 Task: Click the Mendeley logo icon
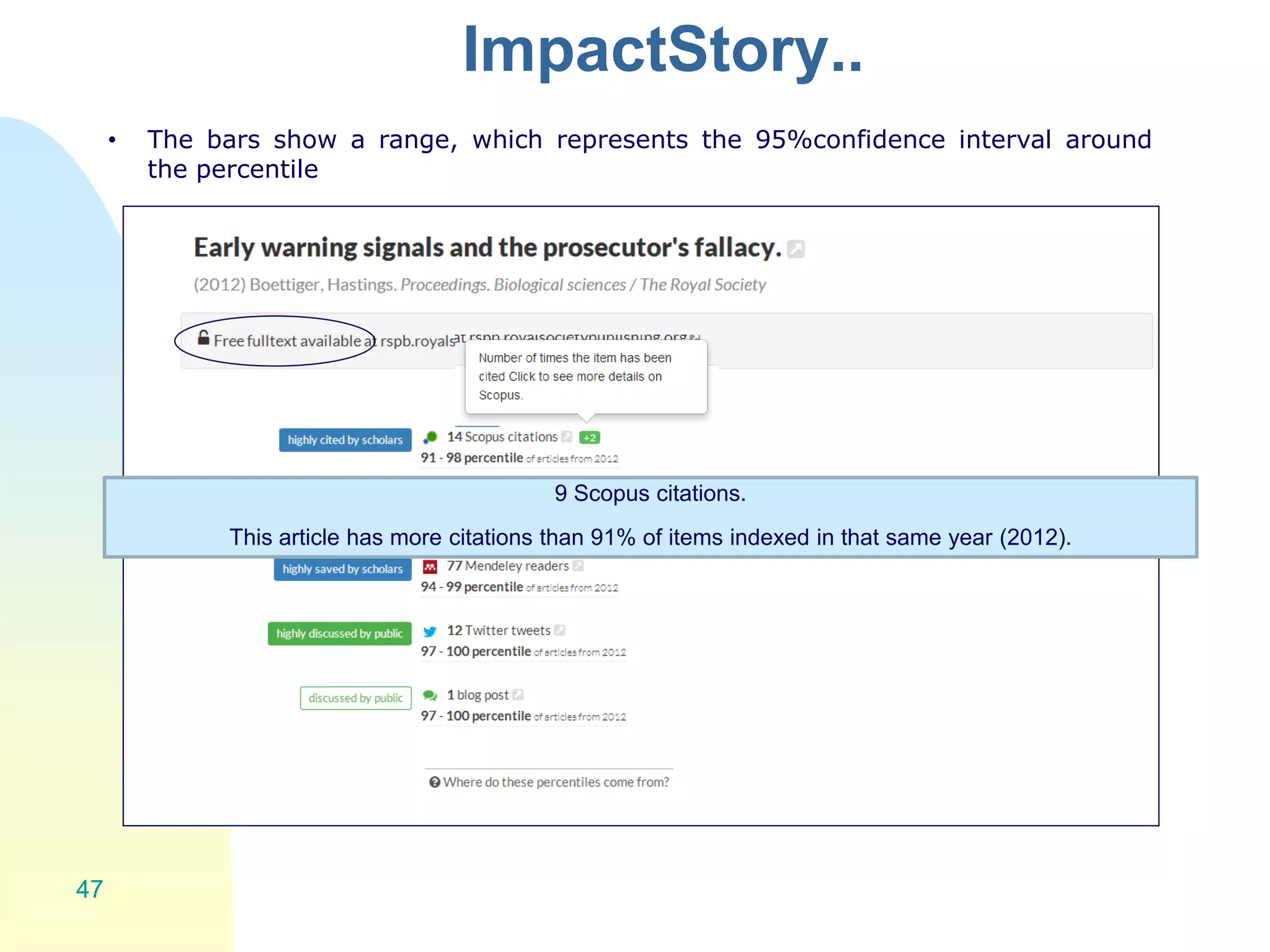430,566
